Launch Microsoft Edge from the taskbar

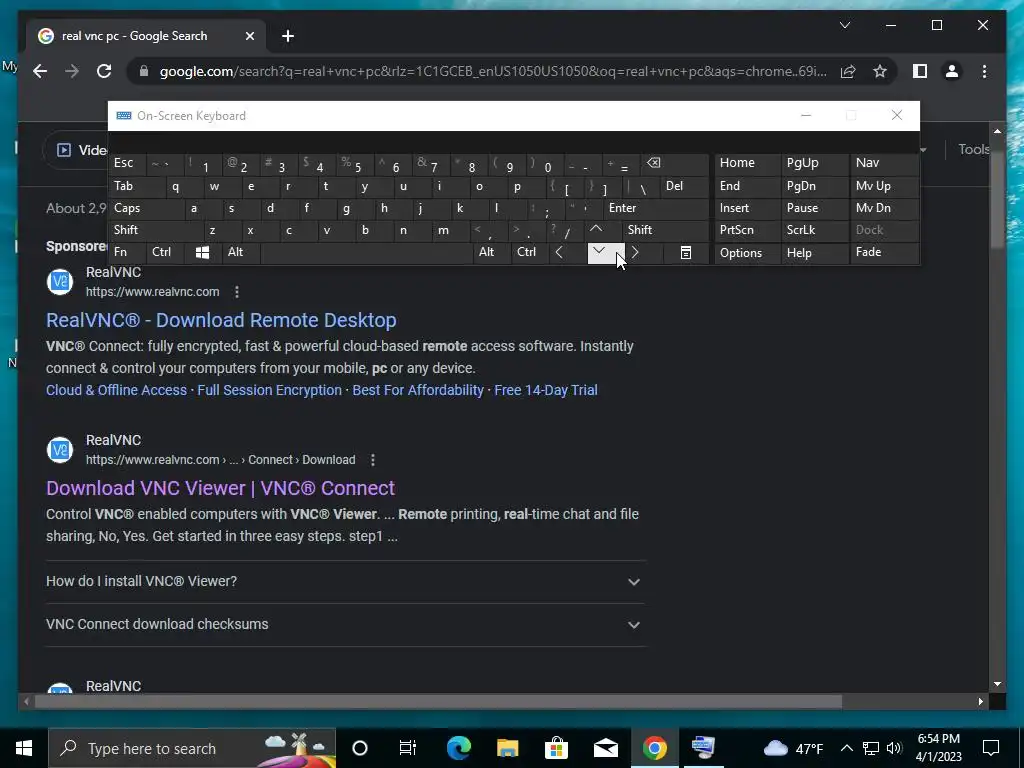[x=458, y=748]
